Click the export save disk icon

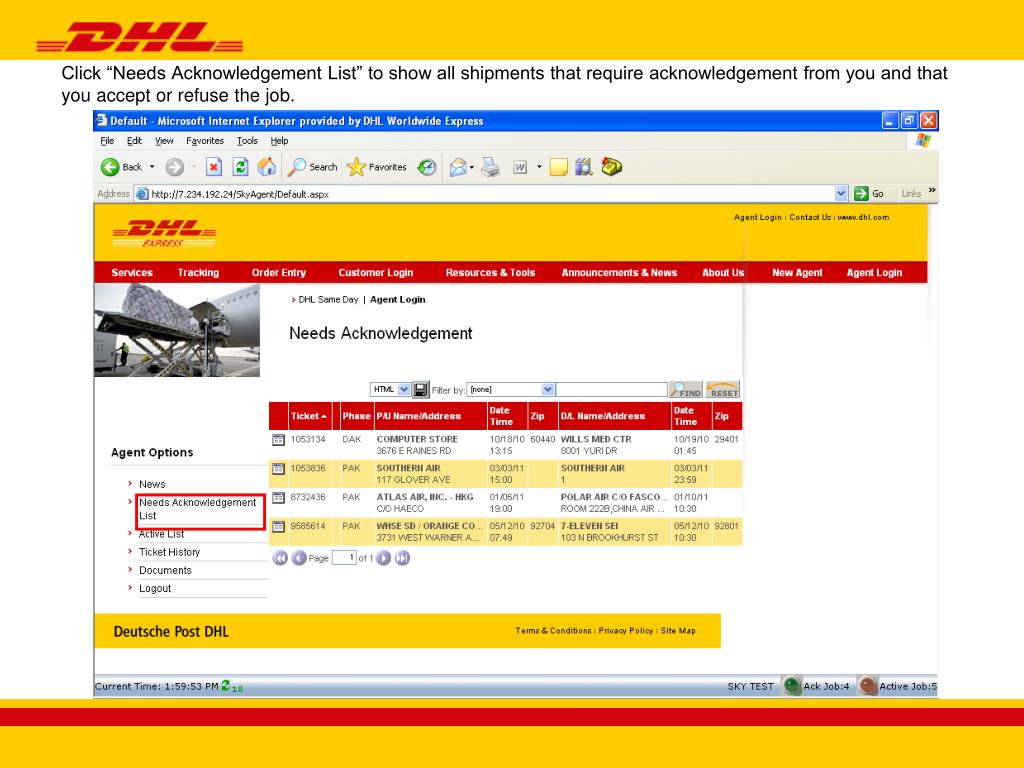421,390
